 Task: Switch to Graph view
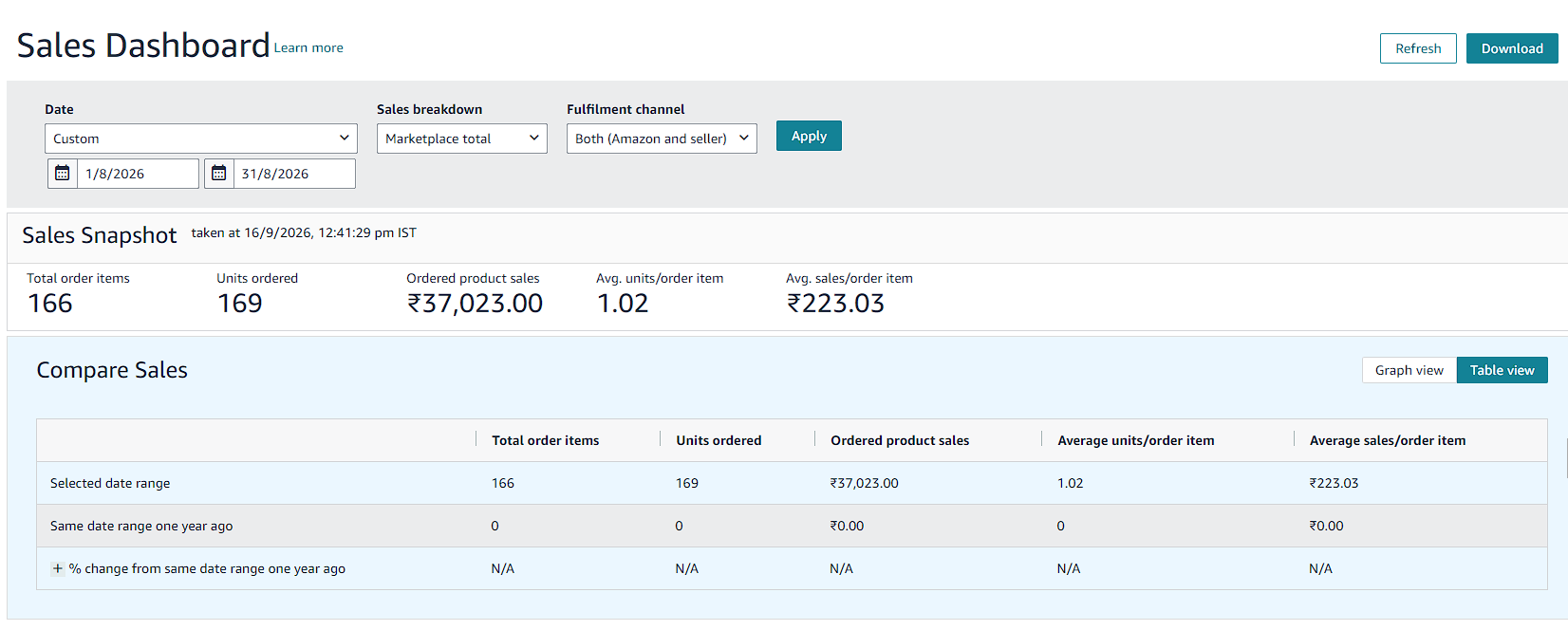pyautogui.click(x=1409, y=370)
